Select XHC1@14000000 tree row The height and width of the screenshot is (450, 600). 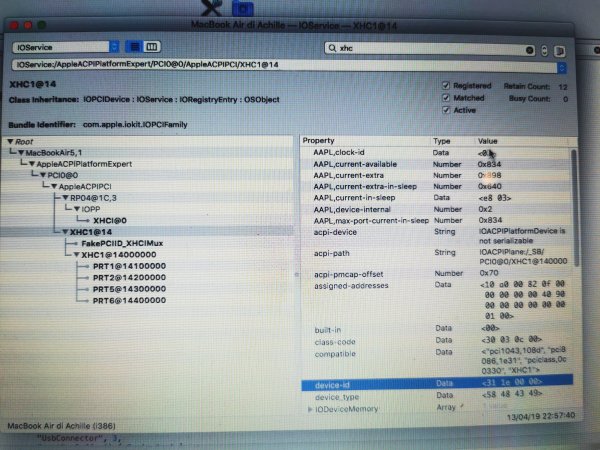pos(119,255)
